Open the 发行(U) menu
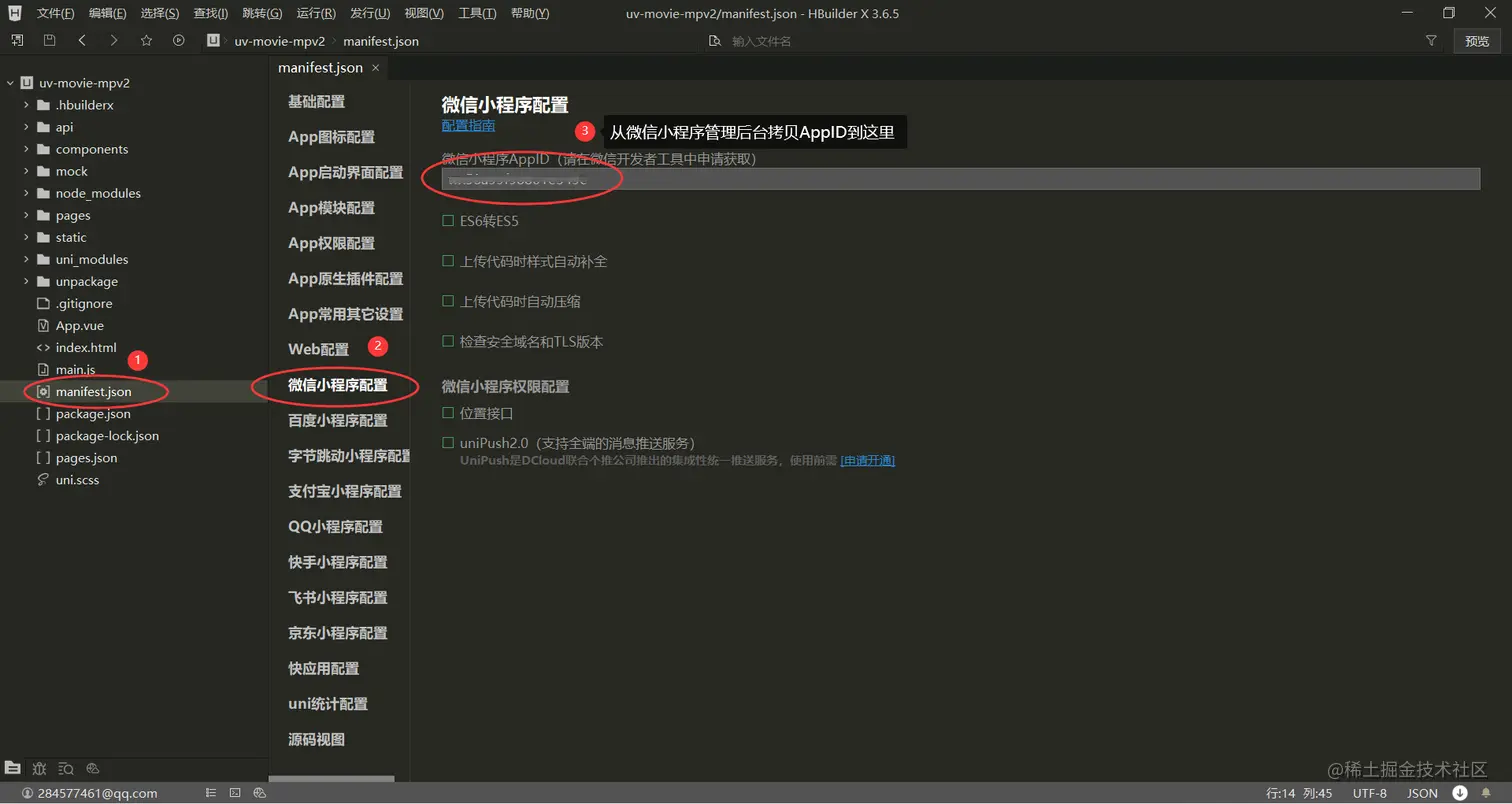1512x804 pixels. coord(370,13)
